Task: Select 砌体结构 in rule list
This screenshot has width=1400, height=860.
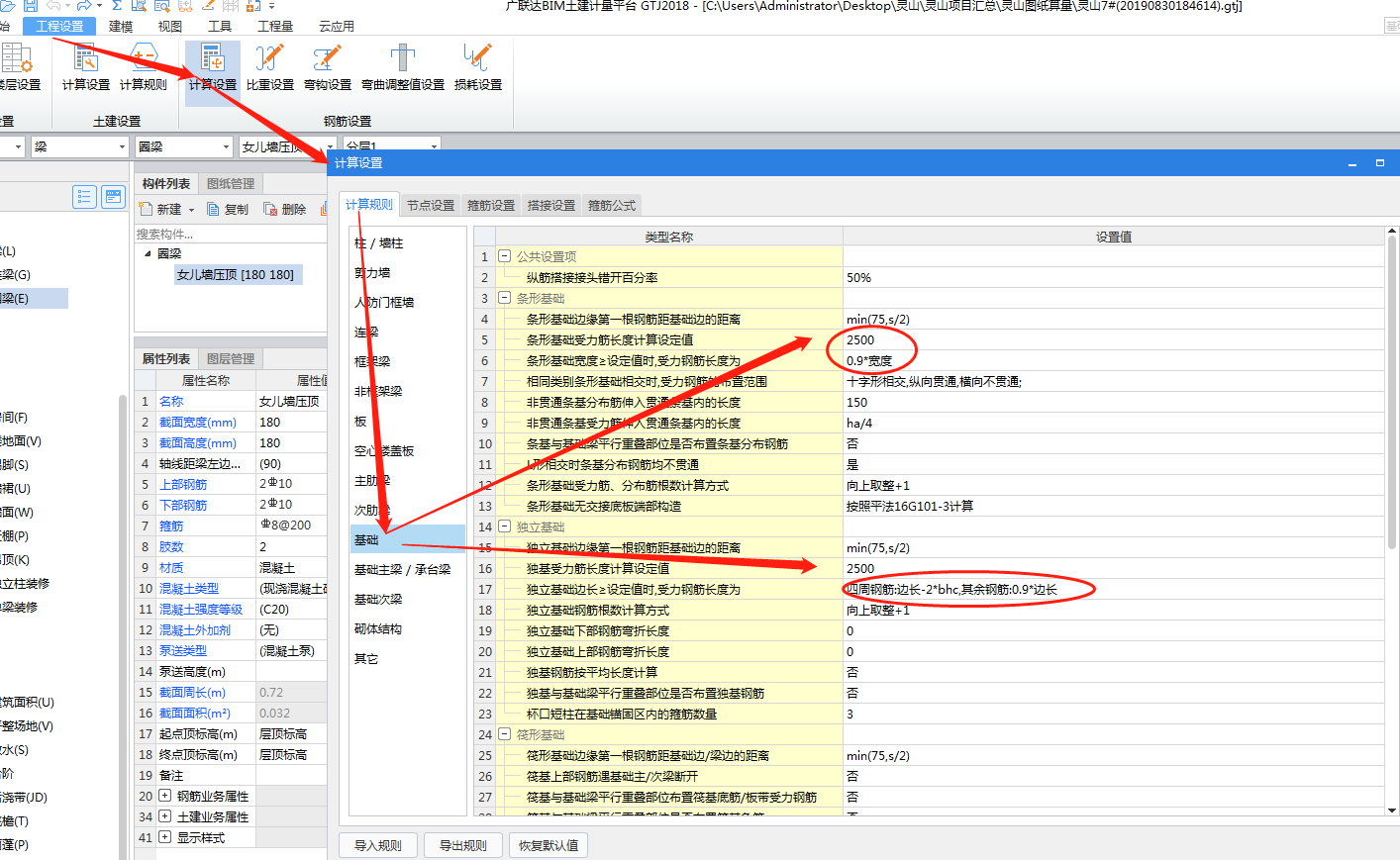Action: [x=378, y=628]
